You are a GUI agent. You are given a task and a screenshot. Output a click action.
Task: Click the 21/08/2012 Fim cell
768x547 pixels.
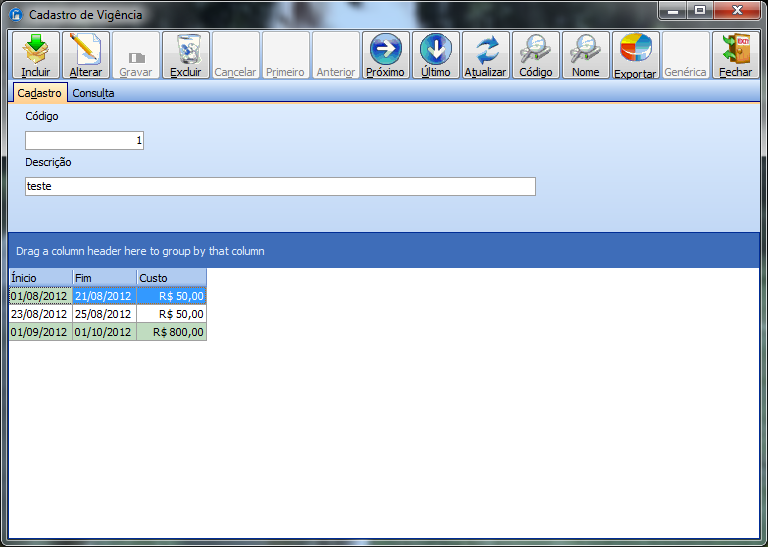(x=104, y=296)
